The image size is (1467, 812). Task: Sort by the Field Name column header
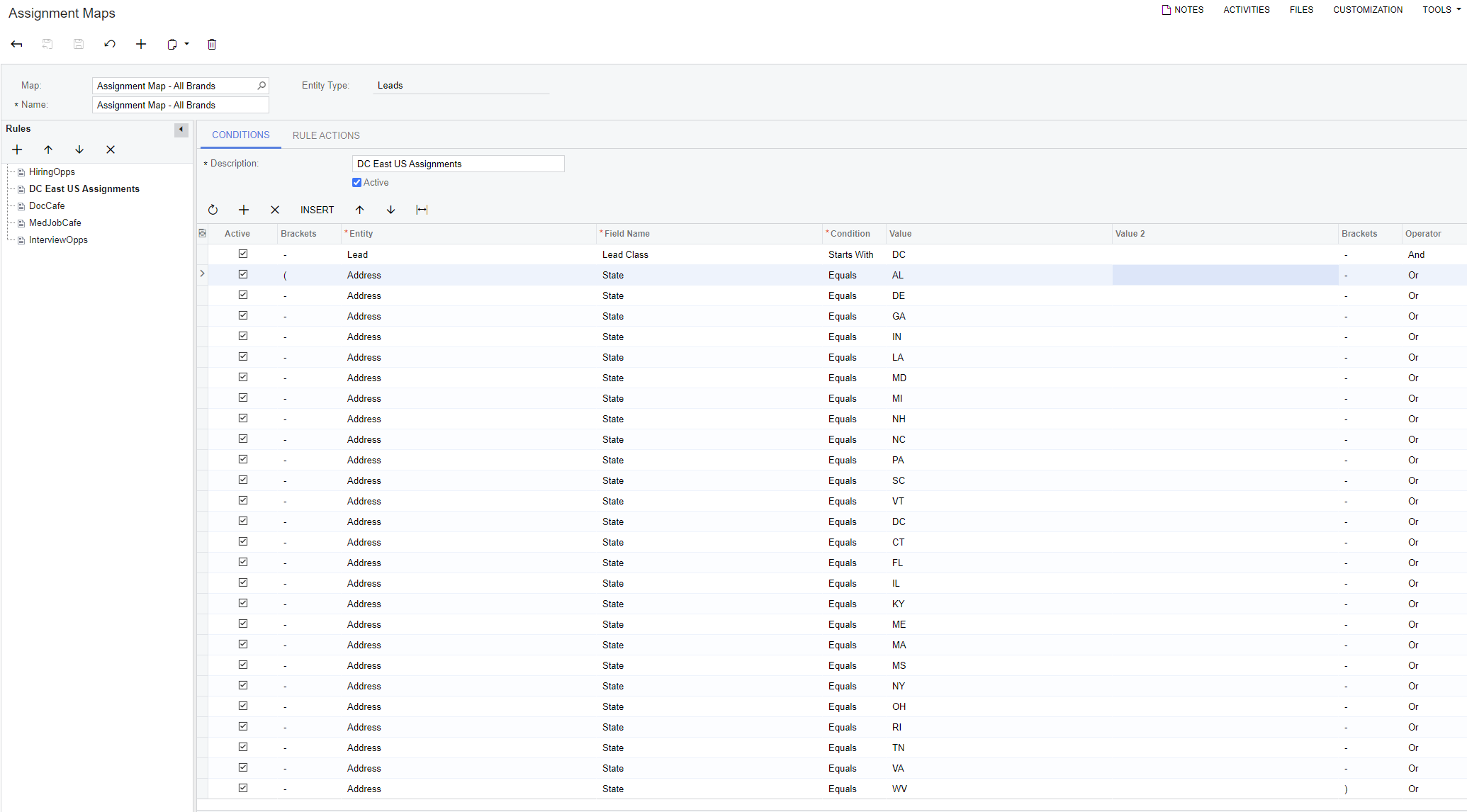point(709,234)
